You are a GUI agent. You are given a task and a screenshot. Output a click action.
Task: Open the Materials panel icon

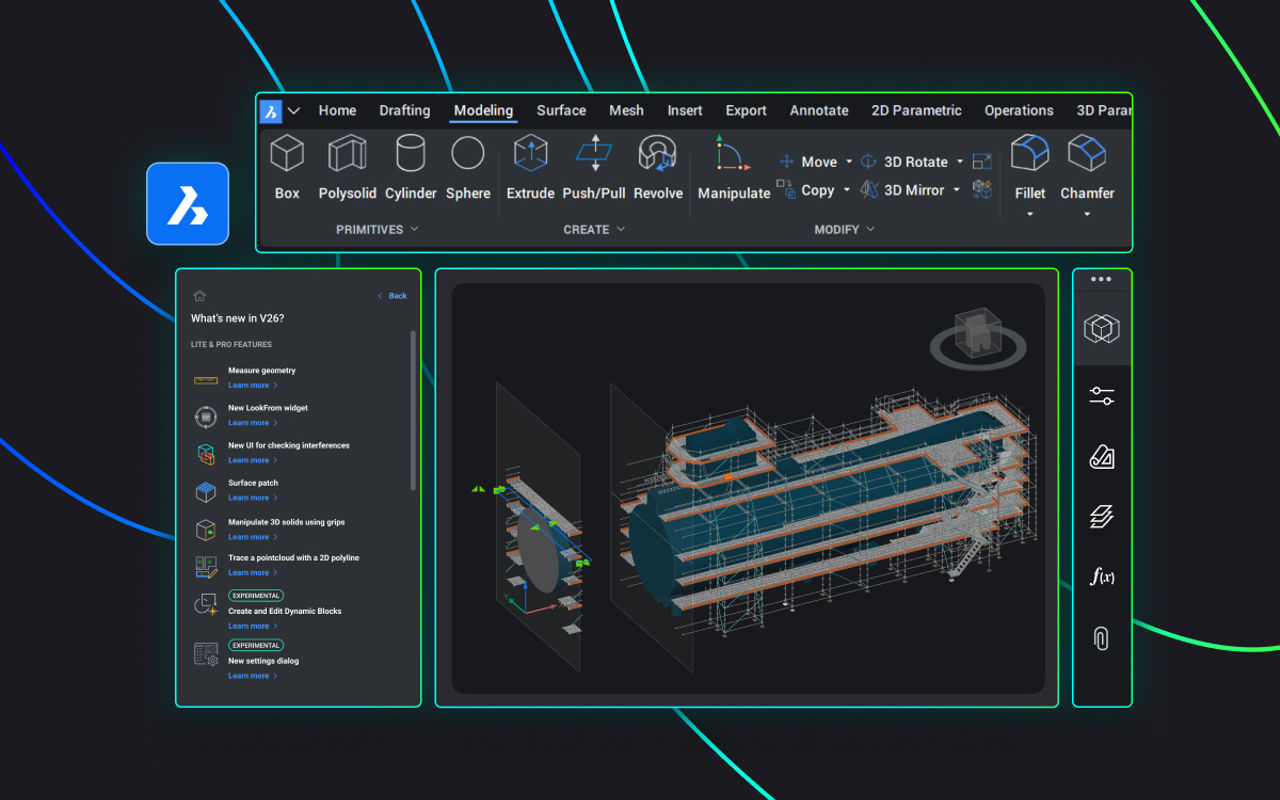point(1102,457)
